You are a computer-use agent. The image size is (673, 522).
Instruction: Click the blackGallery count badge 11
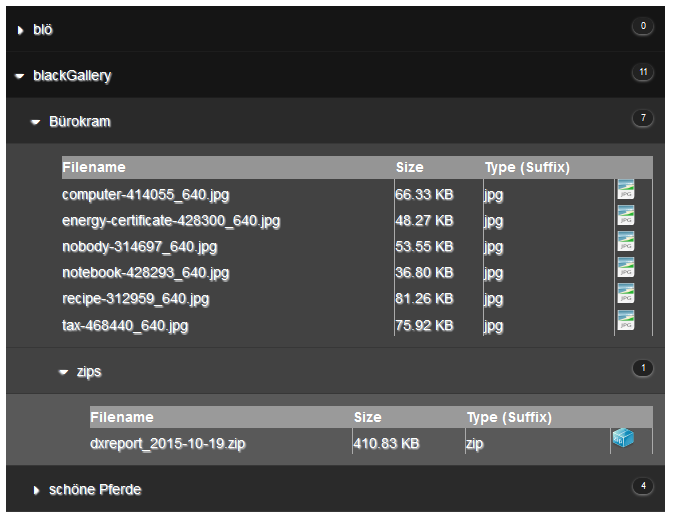tap(643, 72)
